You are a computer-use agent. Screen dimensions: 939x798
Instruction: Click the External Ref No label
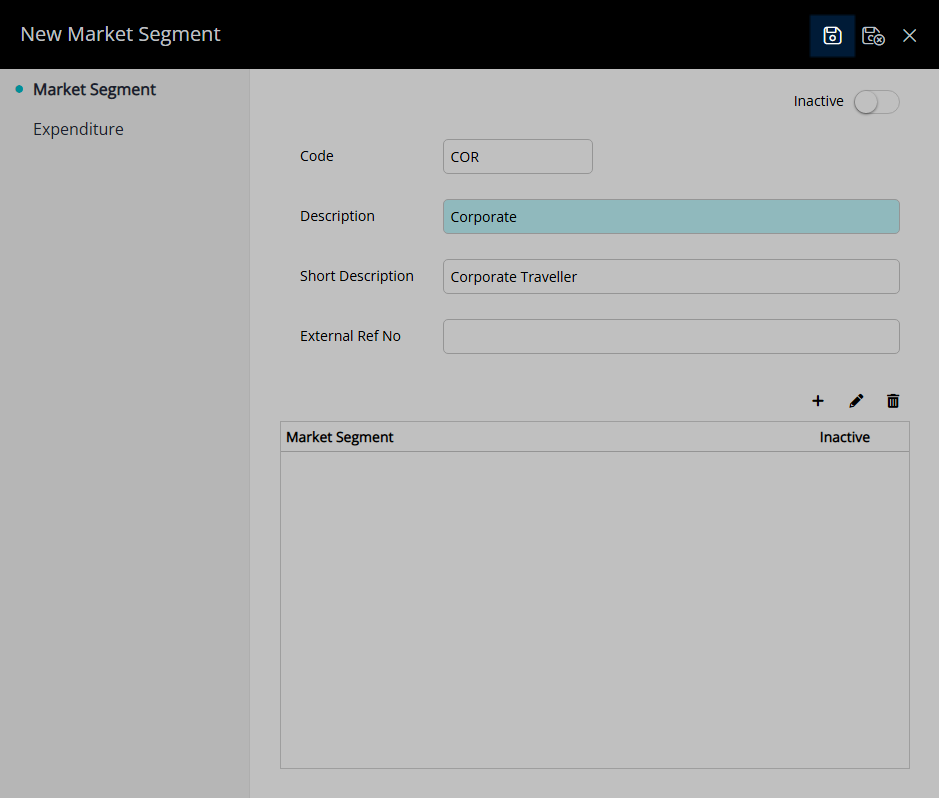[x=350, y=336]
